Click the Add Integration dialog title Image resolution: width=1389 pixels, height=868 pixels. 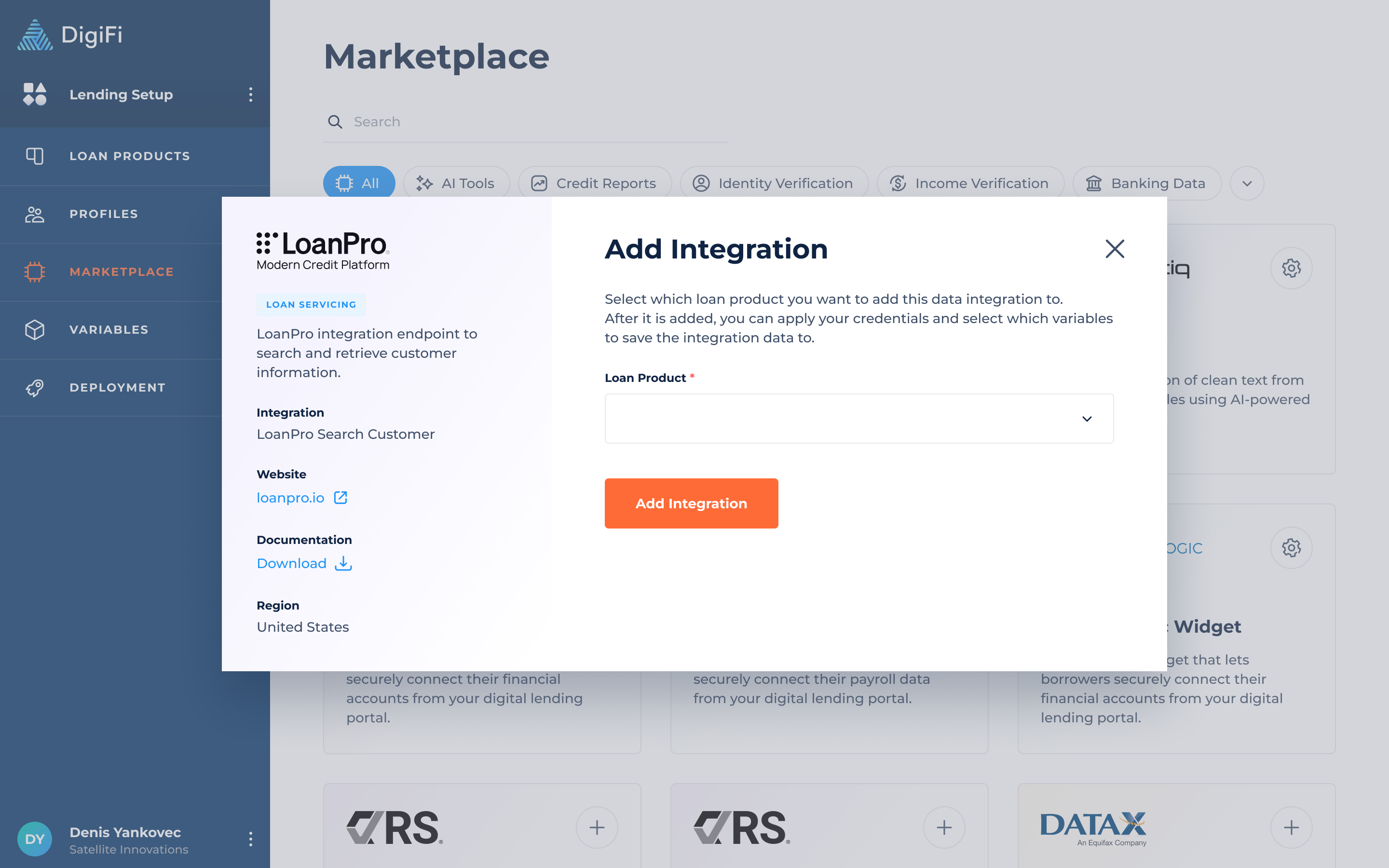click(716, 249)
